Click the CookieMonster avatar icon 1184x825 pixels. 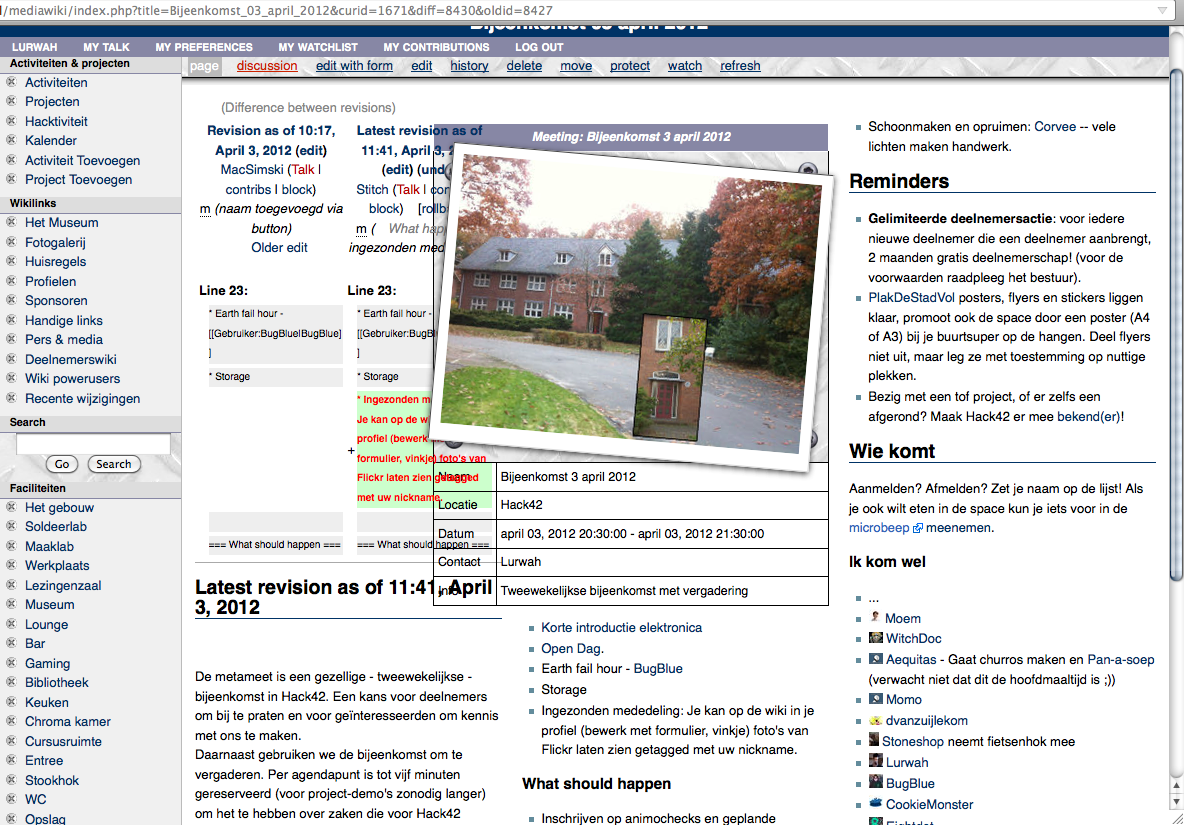pyautogui.click(x=876, y=803)
